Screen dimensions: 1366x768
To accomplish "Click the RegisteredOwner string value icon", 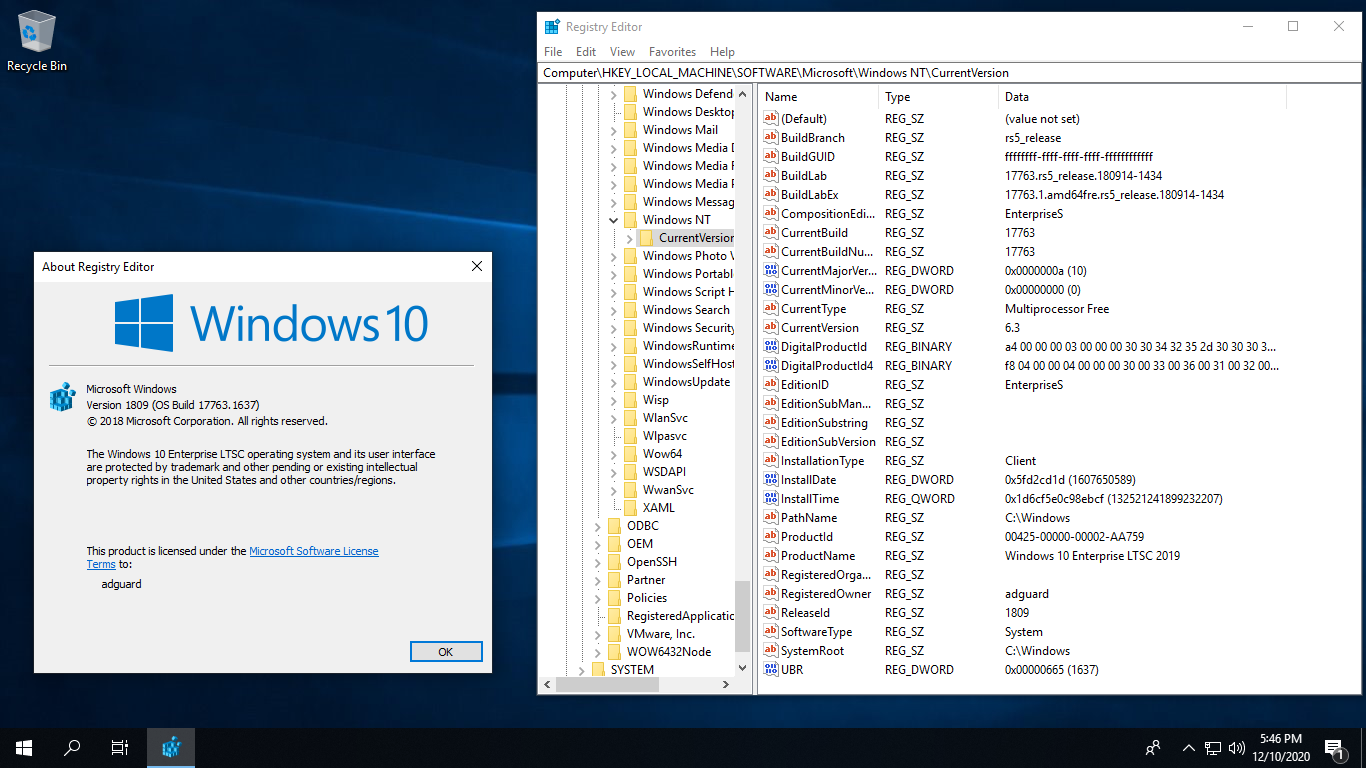I will point(770,593).
